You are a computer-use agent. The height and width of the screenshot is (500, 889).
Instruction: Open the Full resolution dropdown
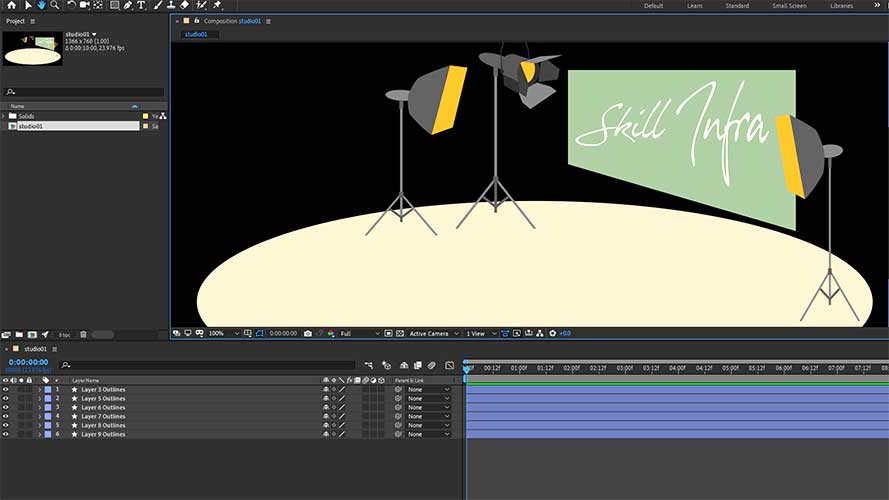point(360,333)
